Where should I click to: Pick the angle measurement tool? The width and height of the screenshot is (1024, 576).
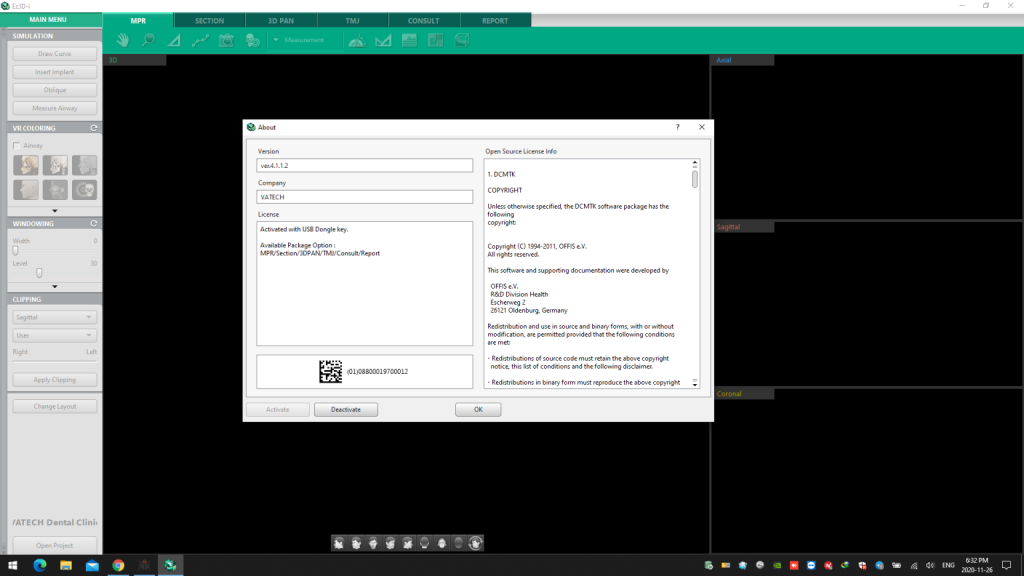tap(174, 40)
